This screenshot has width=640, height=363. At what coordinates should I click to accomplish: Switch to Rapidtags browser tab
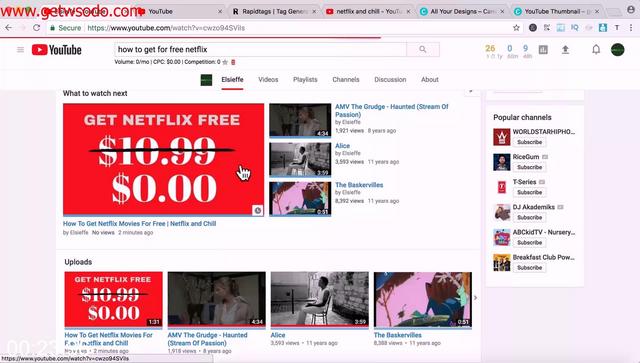tap(274, 11)
